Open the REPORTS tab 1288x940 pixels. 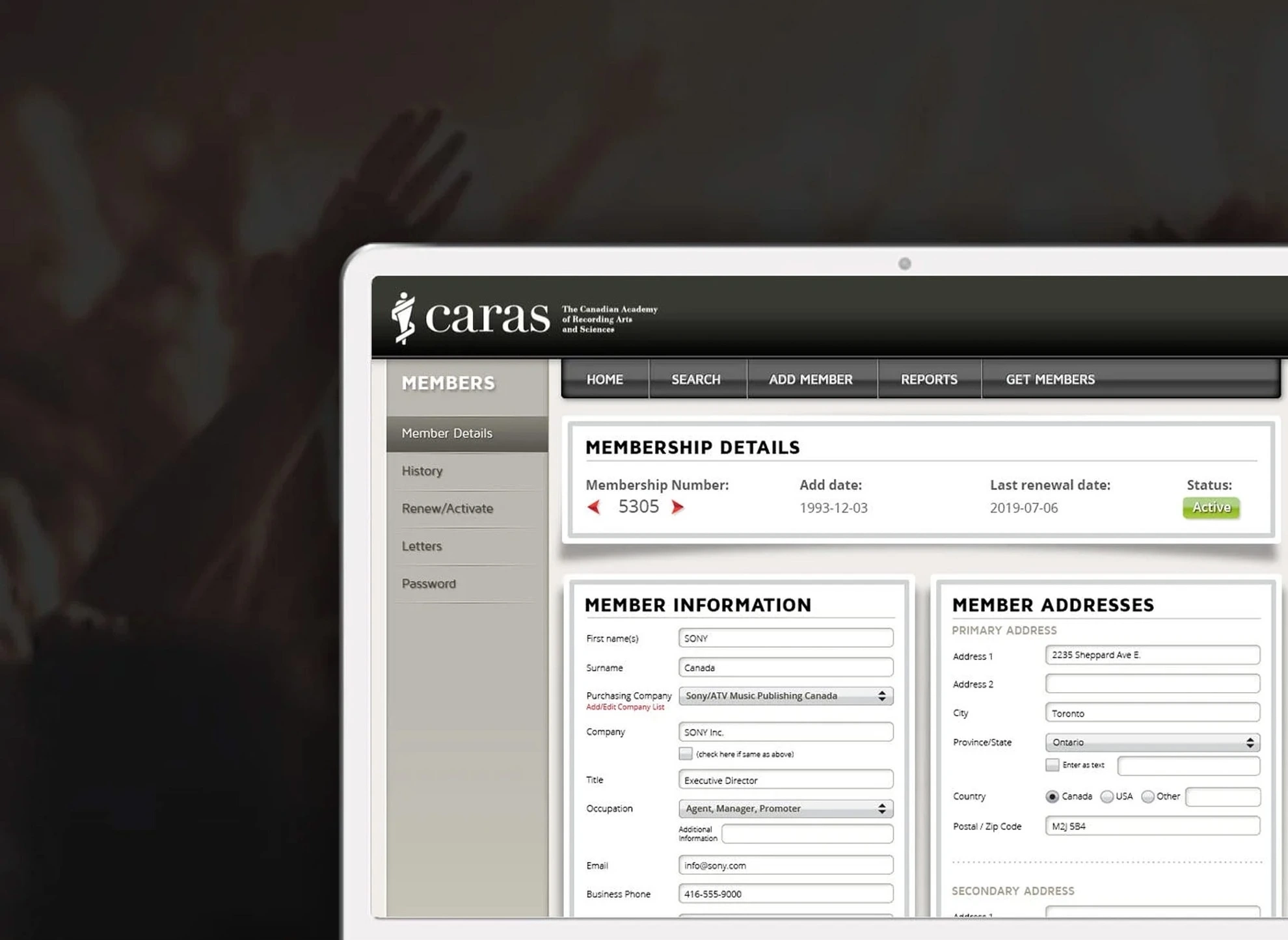(929, 379)
